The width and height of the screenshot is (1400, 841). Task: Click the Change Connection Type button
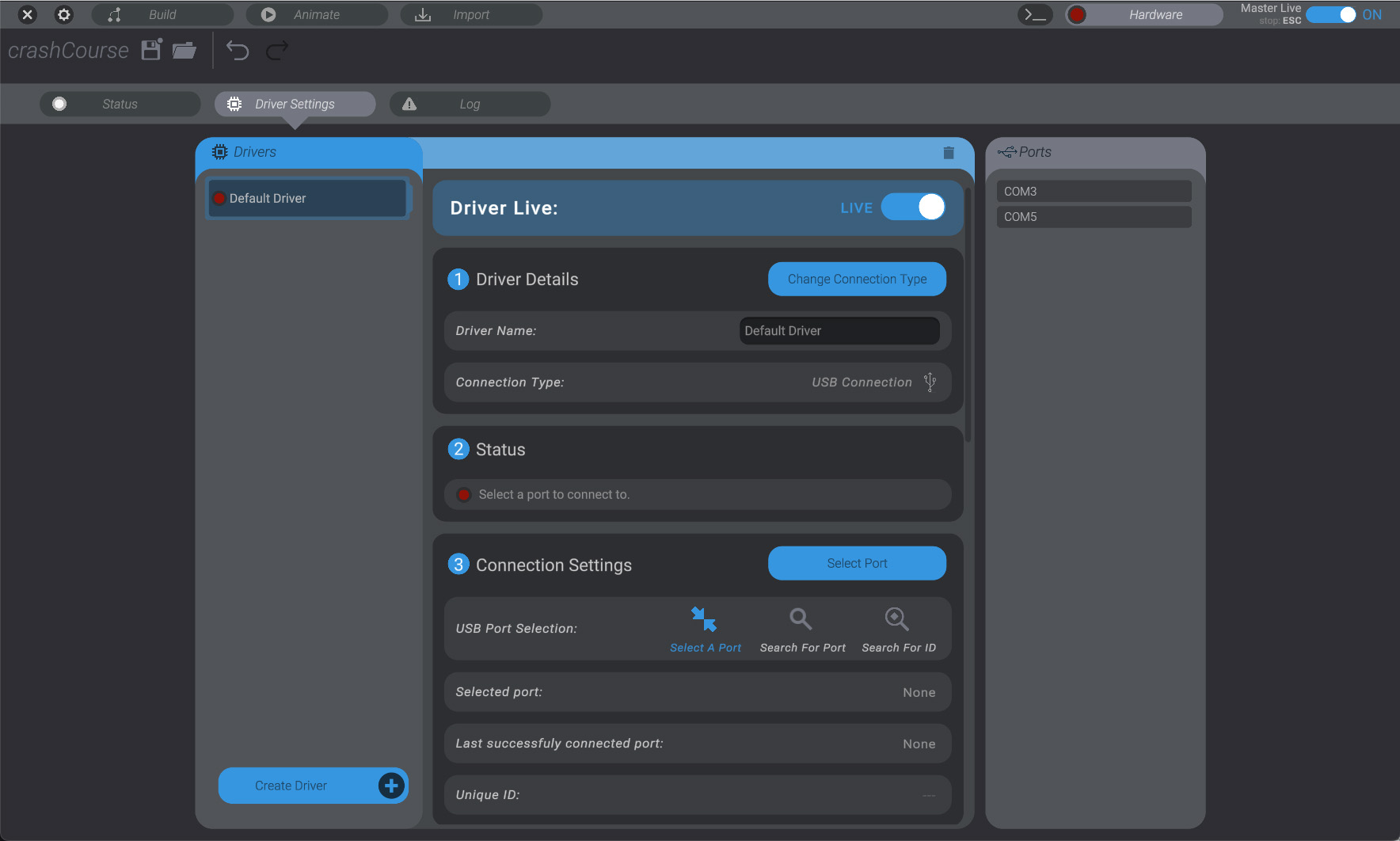pos(857,279)
